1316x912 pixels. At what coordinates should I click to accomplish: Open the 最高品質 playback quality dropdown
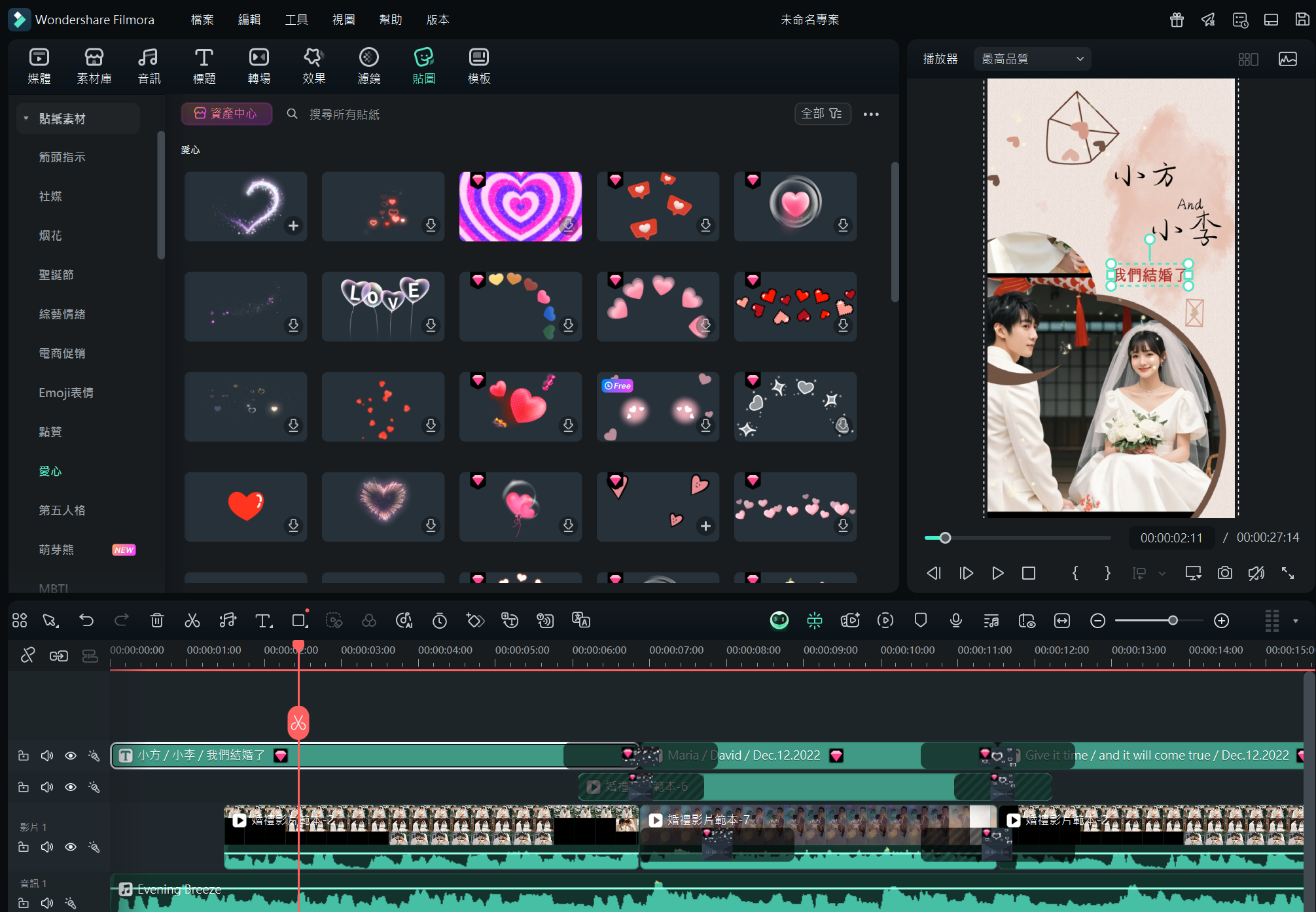1032,59
